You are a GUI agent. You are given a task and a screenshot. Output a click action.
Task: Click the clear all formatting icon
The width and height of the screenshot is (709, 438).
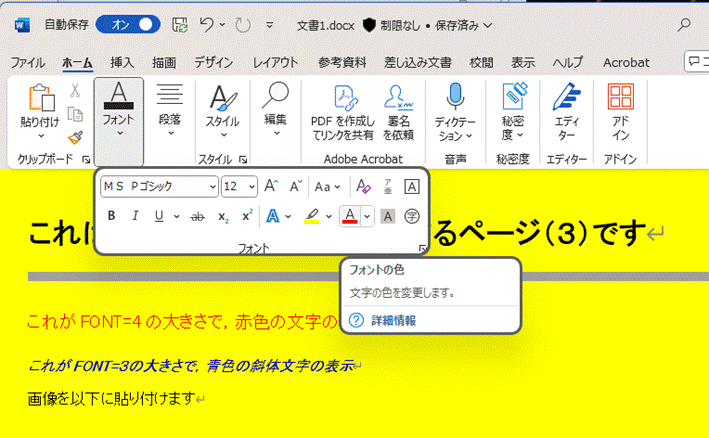point(363,186)
